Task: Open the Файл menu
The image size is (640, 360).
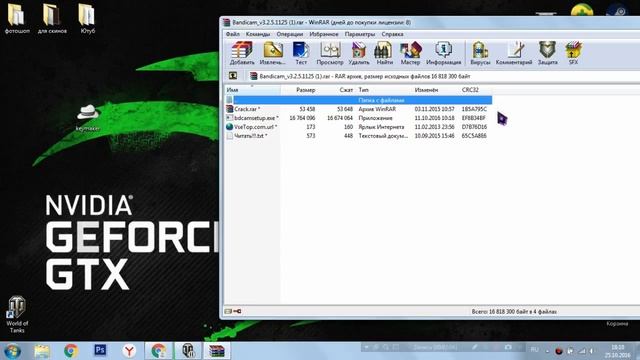Action: pos(233,34)
